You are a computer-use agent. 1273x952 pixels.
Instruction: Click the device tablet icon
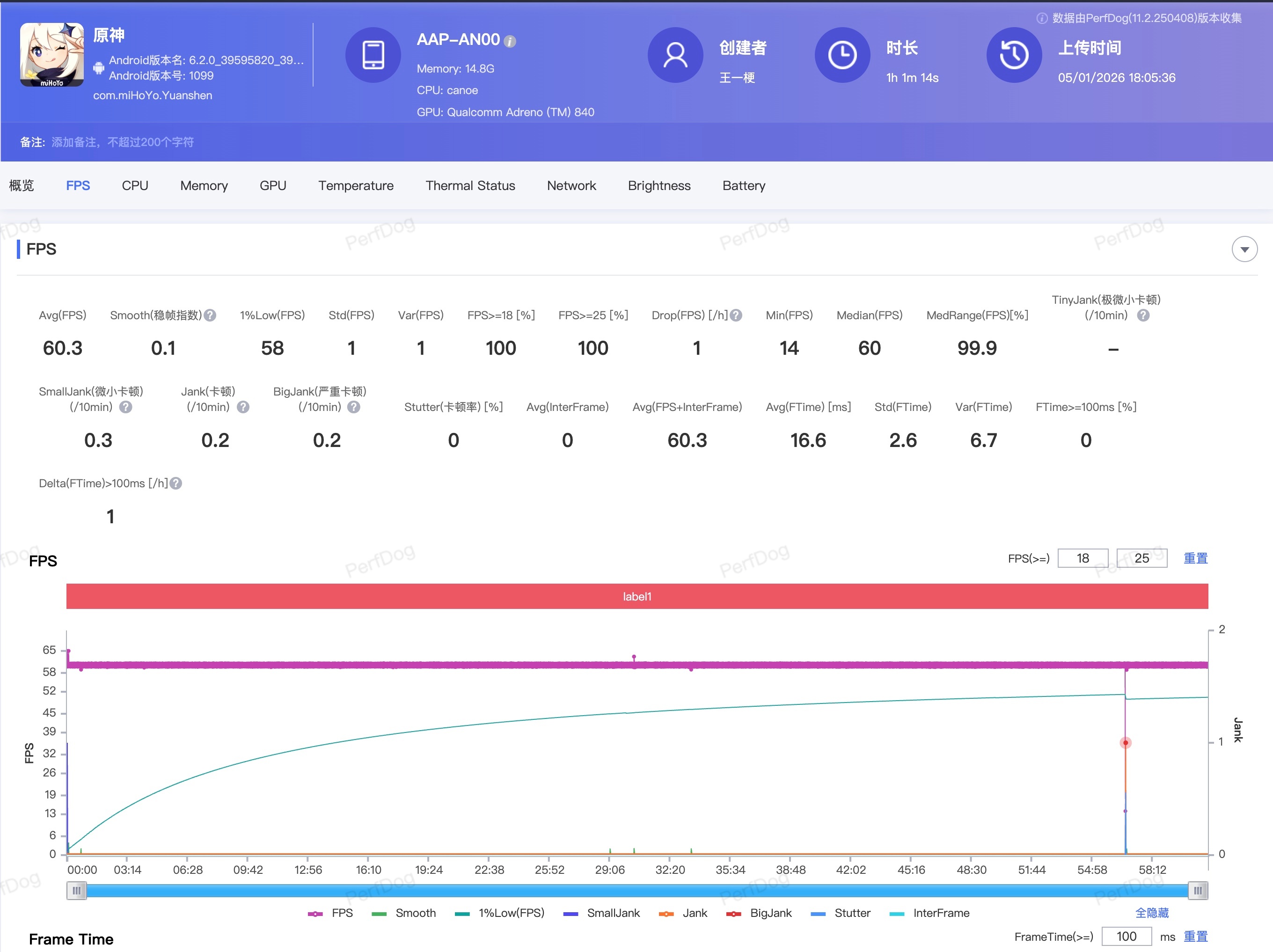pos(373,55)
